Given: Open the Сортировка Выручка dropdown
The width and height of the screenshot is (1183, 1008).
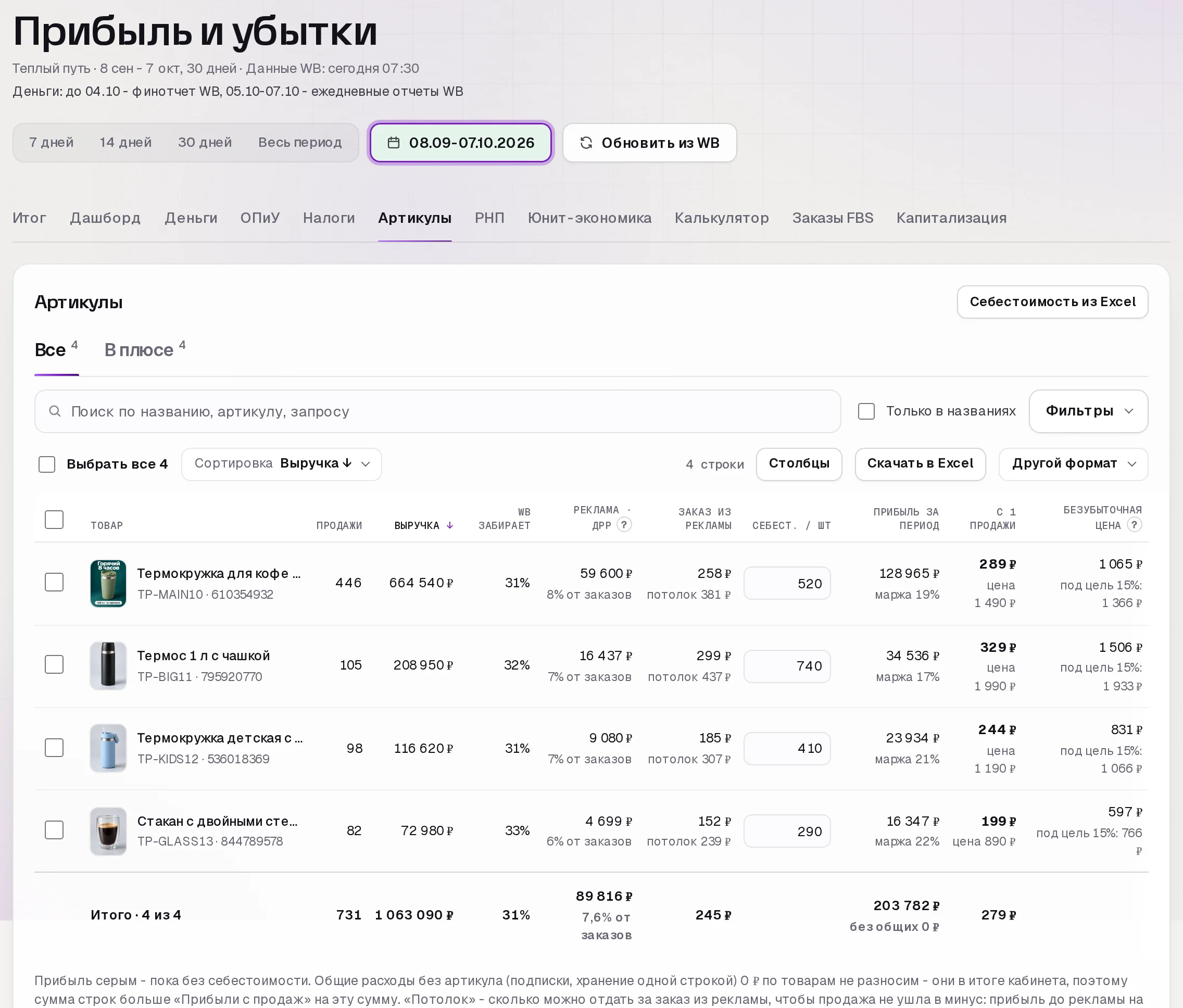Looking at the screenshot, I should (x=282, y=464).
